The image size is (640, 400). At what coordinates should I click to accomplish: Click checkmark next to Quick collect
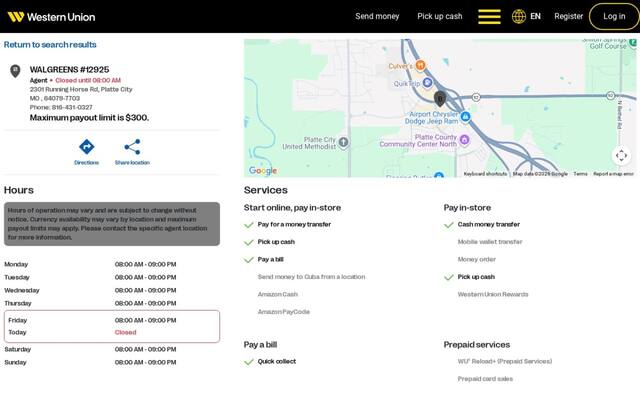(249, 362)
